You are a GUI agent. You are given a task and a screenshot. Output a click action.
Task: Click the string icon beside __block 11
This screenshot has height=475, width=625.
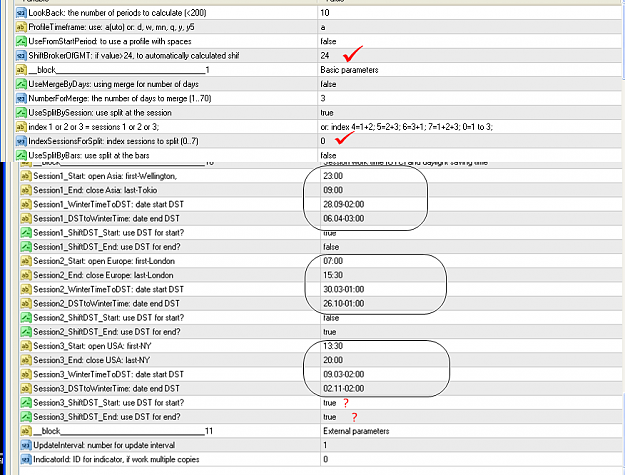pyautogui.click(x=26, y=431)
